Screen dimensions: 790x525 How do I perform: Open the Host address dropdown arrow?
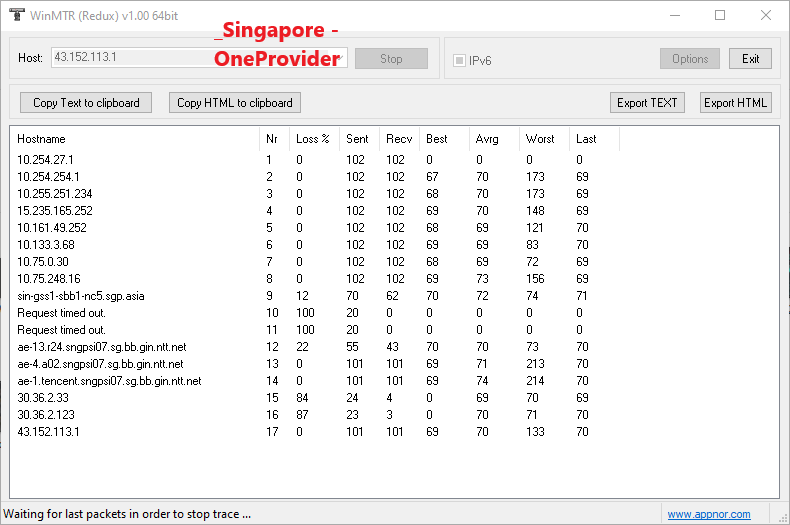click(341, 58)
